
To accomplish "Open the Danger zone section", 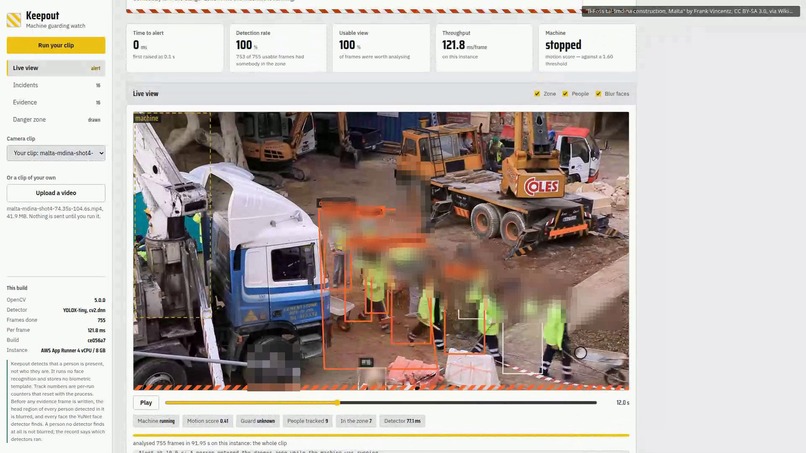I will (56, 119).
